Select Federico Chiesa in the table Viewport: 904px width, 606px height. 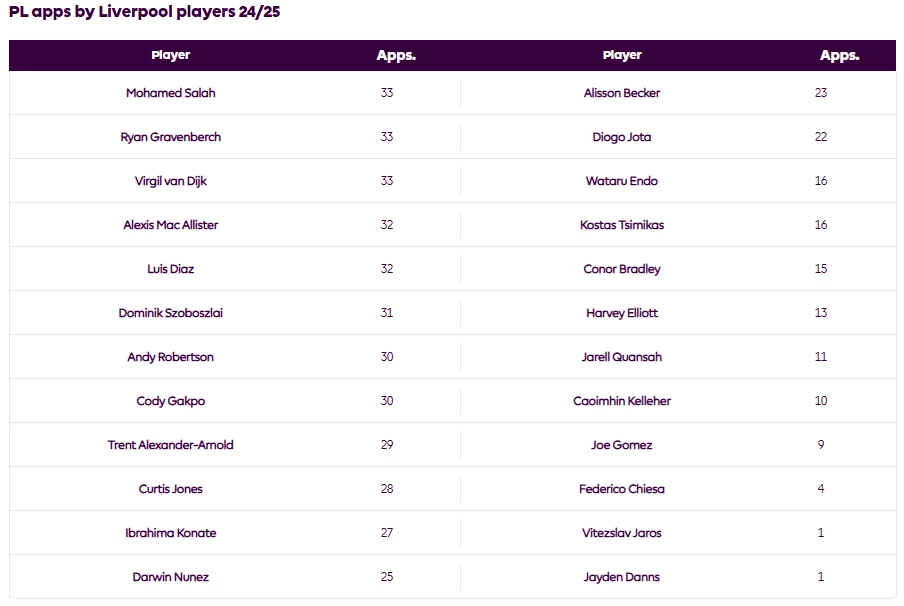pos(622,489)
